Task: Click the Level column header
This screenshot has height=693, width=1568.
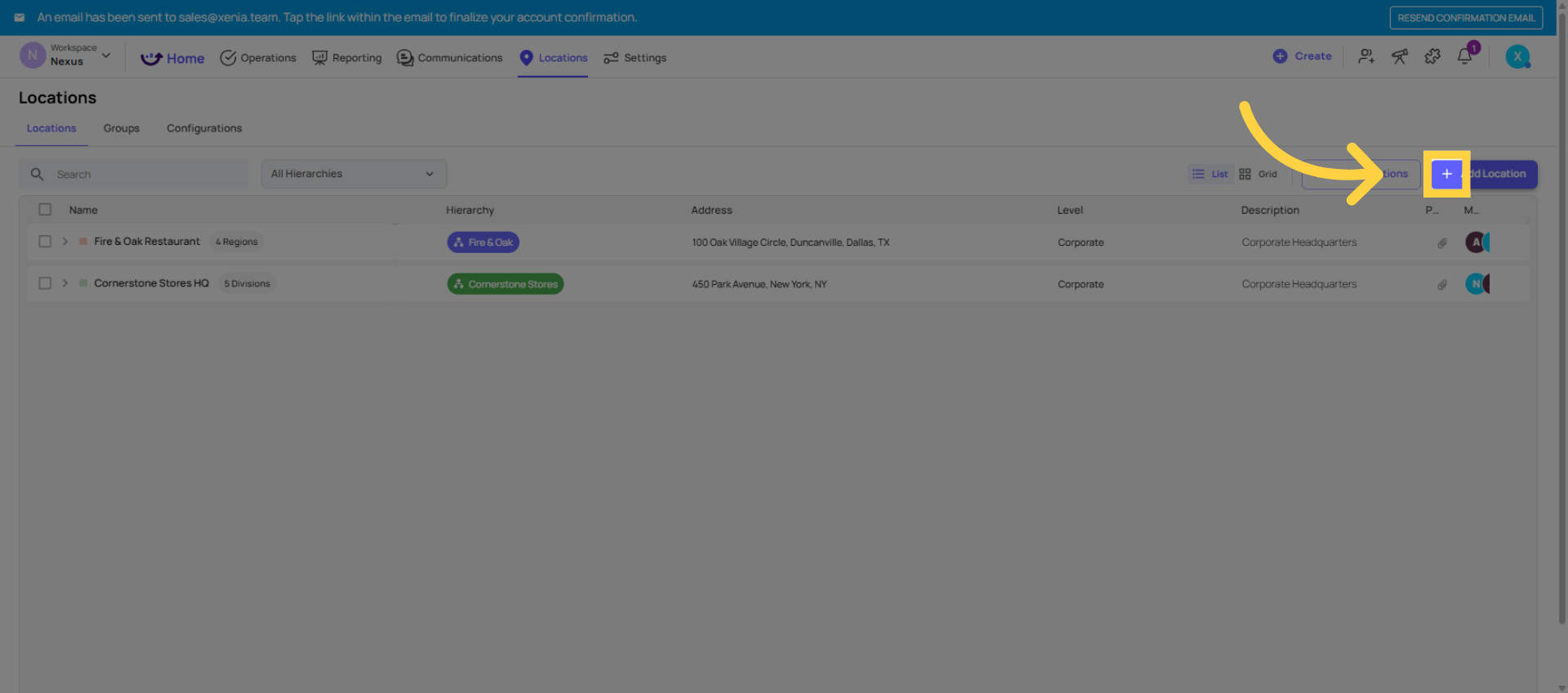Action: tap(1070, 210)
